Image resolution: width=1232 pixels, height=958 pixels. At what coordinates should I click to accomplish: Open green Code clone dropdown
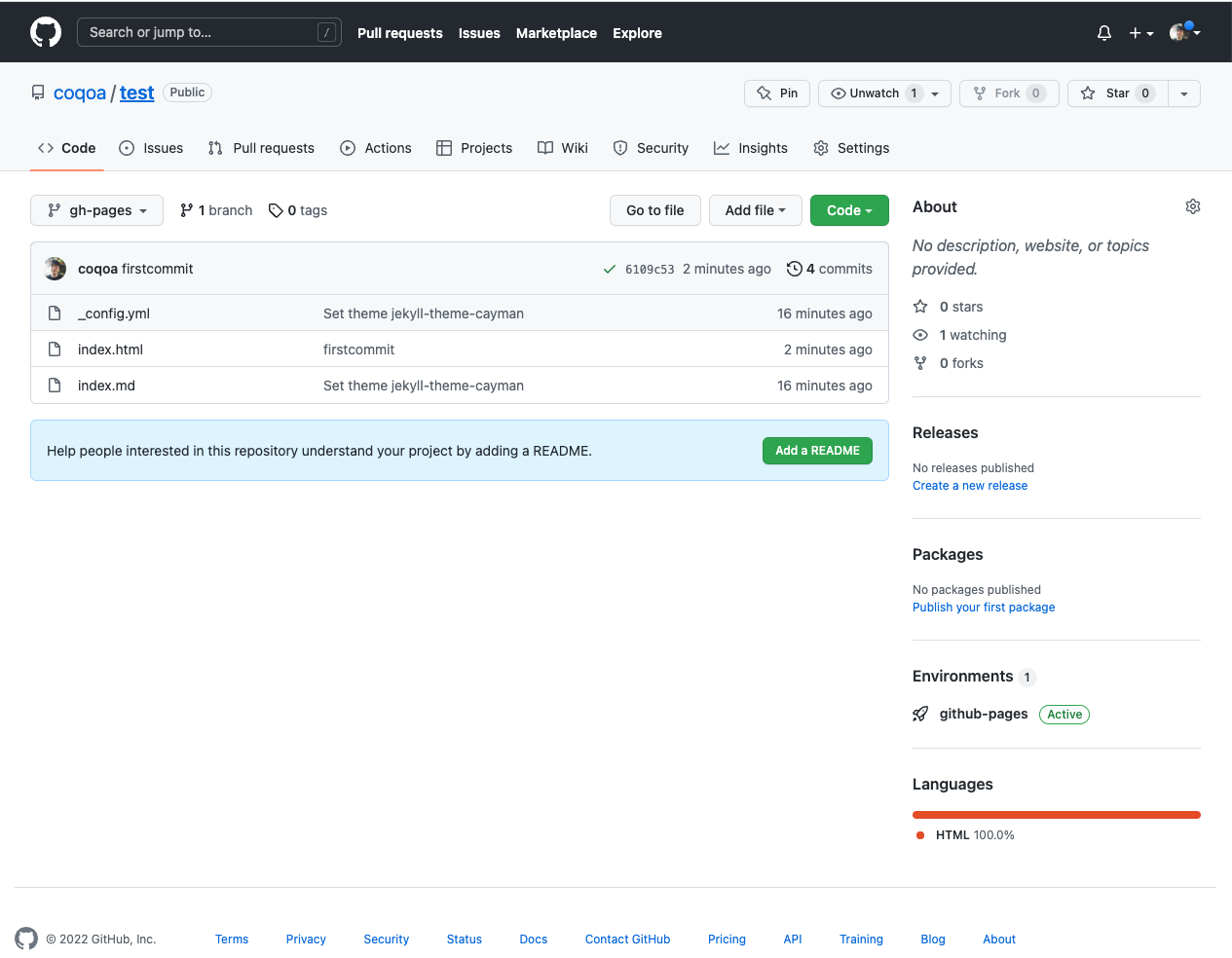[849, 210]
